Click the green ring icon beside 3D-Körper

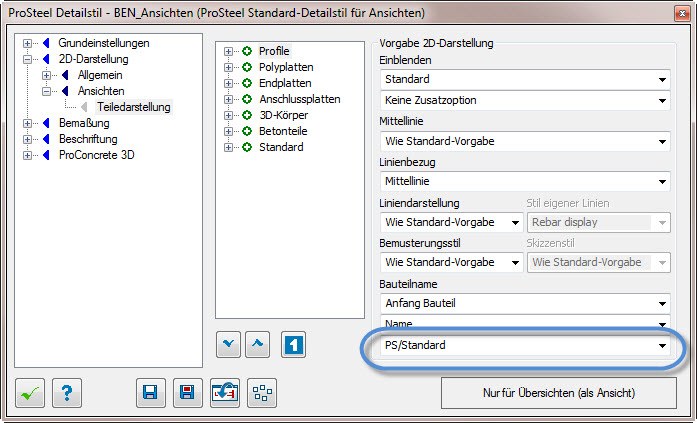coord(247,115)
